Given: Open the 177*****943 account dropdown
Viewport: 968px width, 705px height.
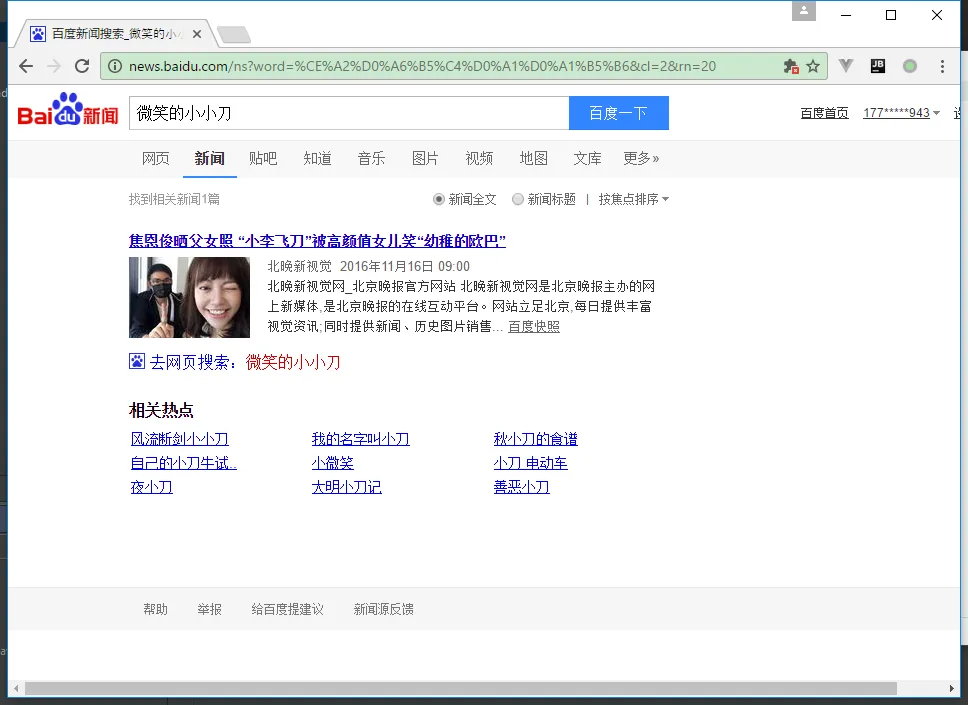Looking at the screenshot, I should 901,113.
